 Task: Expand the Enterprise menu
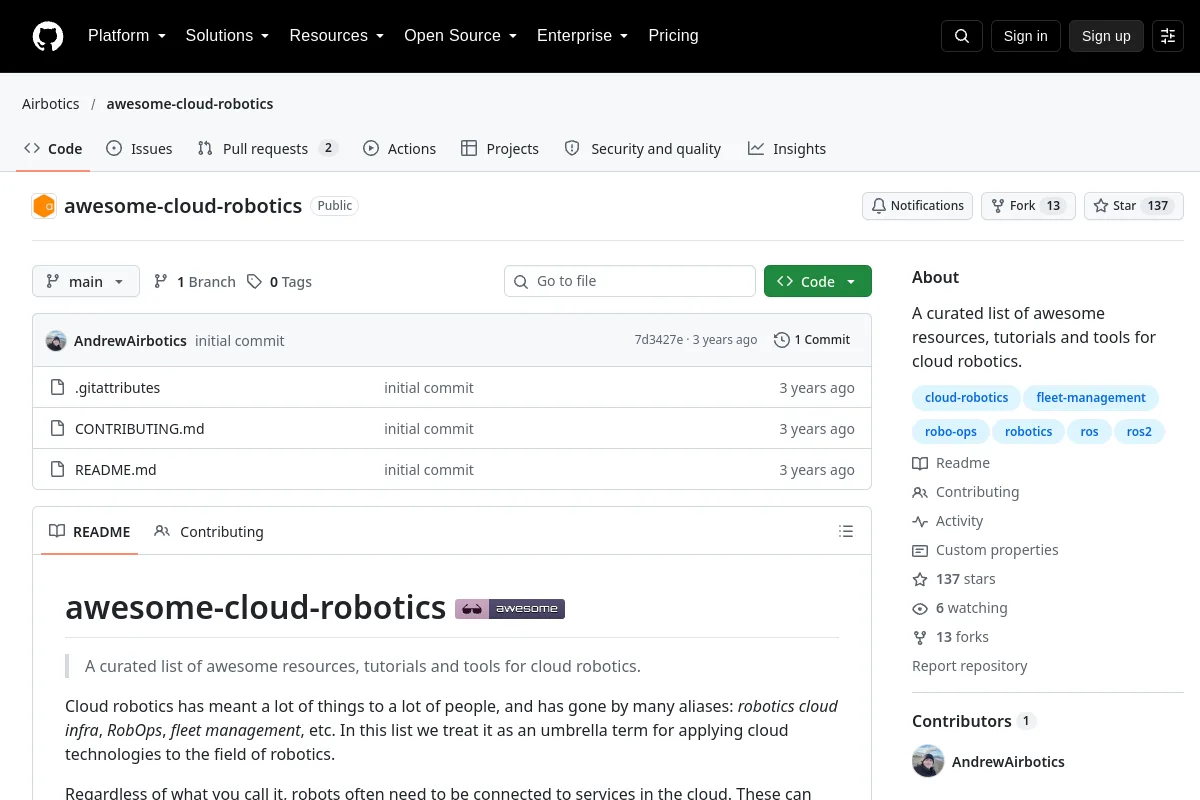(582, 36)
